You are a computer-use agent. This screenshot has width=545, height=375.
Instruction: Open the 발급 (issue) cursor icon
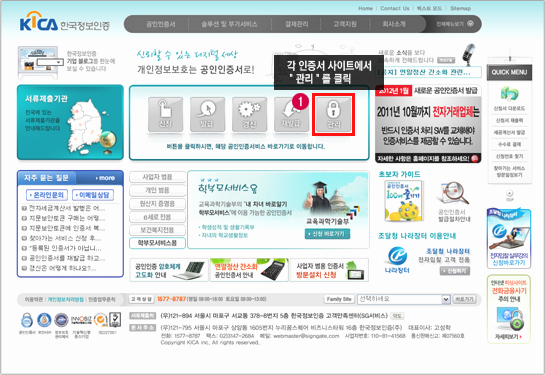[x=208, y=114]
